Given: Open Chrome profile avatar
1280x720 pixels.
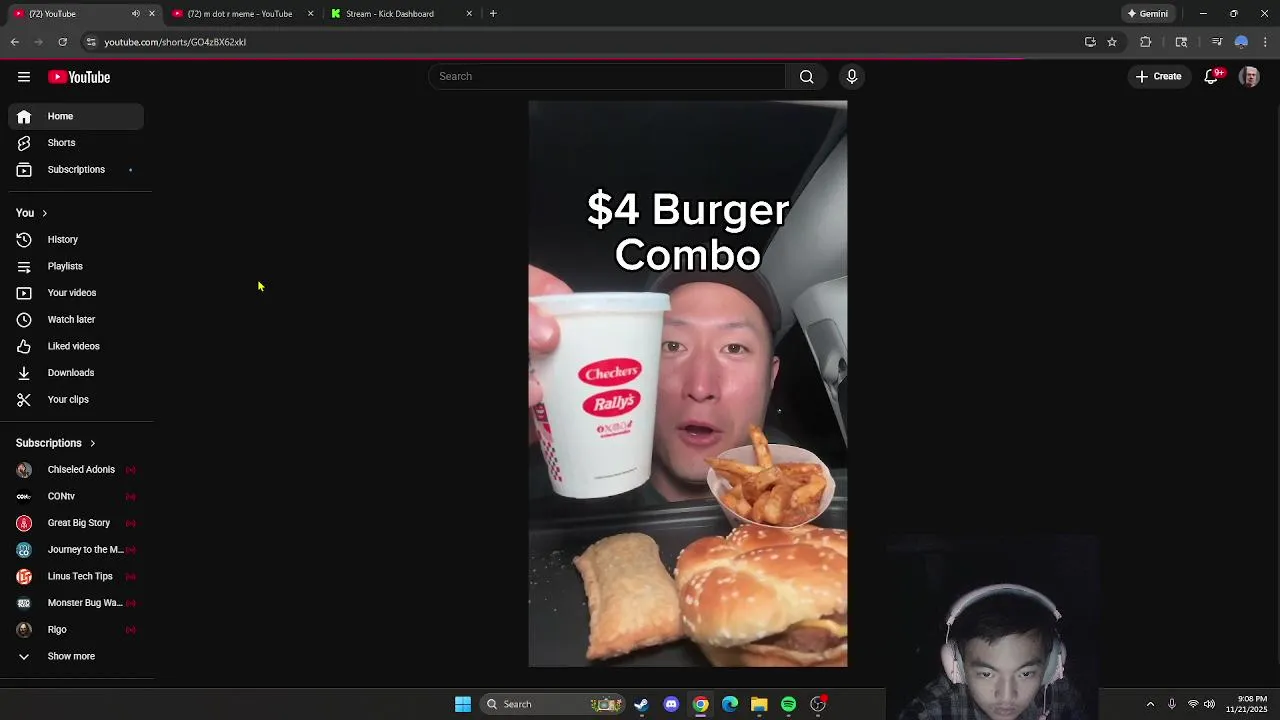Looking at the screenshot, I should pos(1241,42).
